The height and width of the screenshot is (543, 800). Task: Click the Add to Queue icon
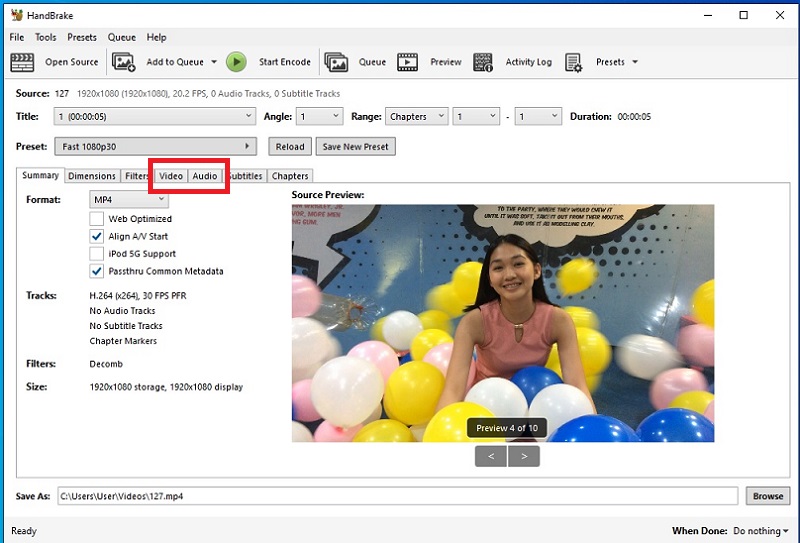coord(124,62)
